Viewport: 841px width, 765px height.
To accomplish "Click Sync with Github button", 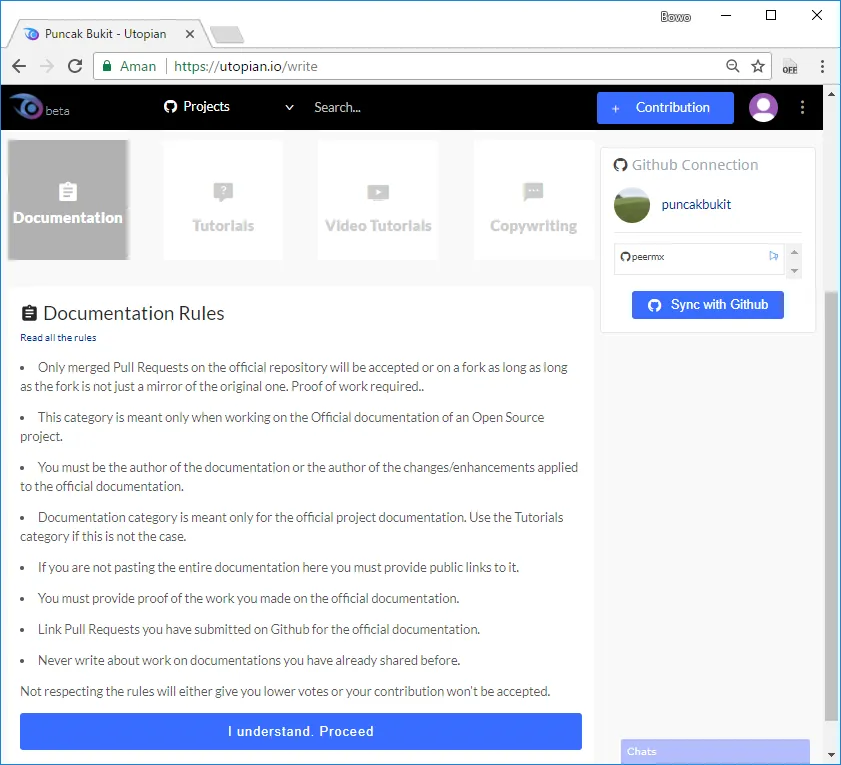I will pyautogui.click(x=707, y=305).
